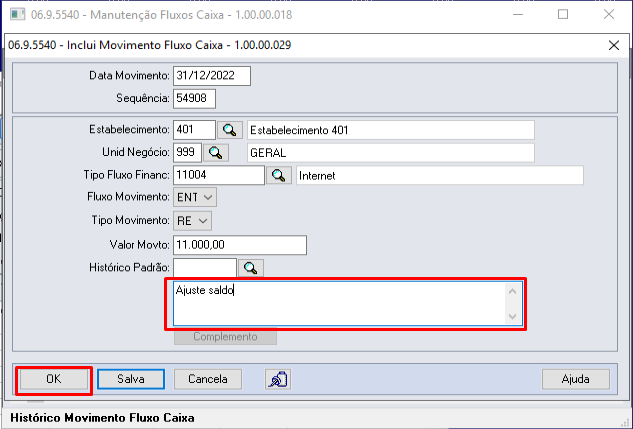Click the icon button beside Cancela

coord(278,379)
